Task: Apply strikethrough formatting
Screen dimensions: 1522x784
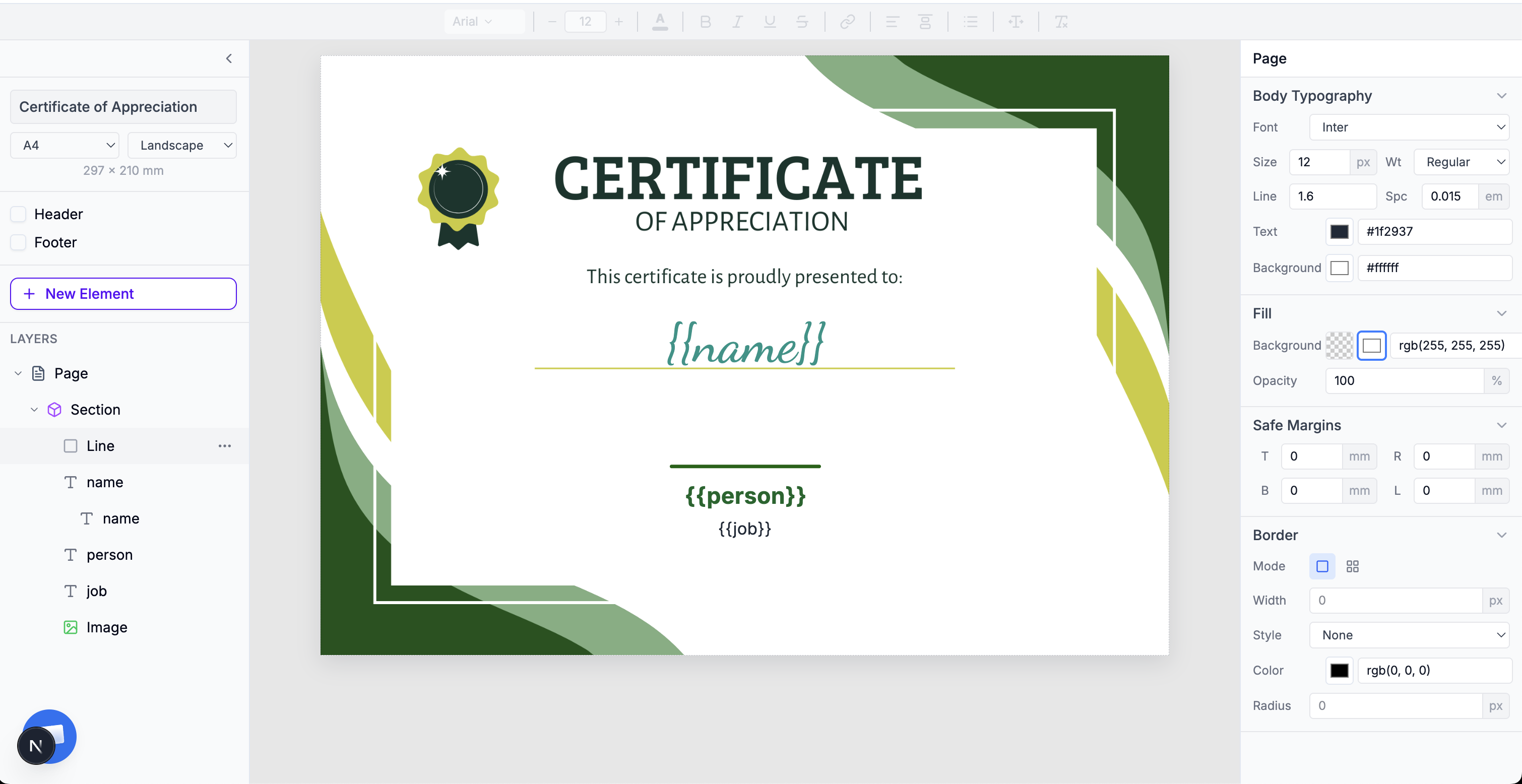Action: point(802,21)
